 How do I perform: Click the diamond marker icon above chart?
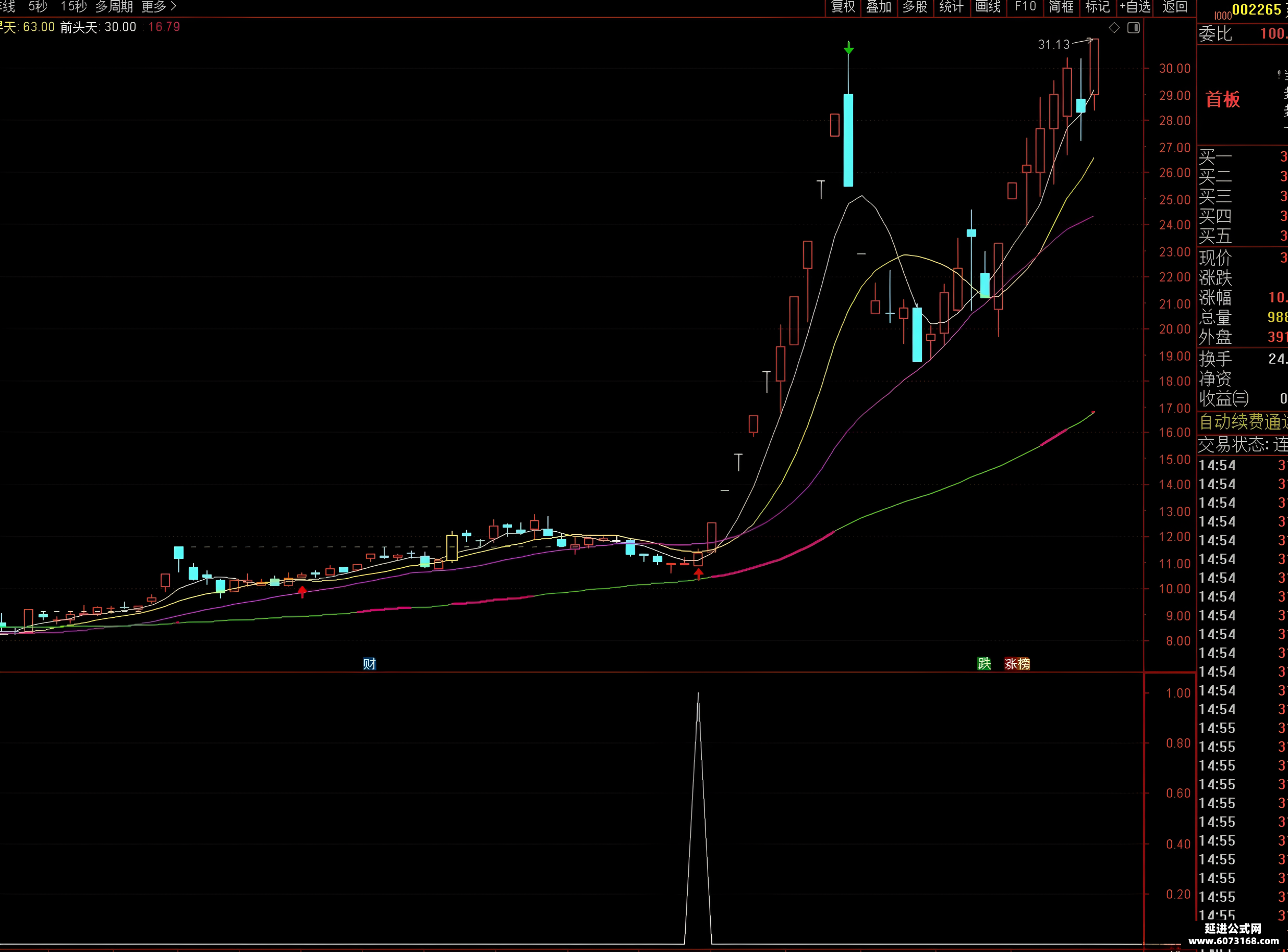click(x=1114, y=28)
